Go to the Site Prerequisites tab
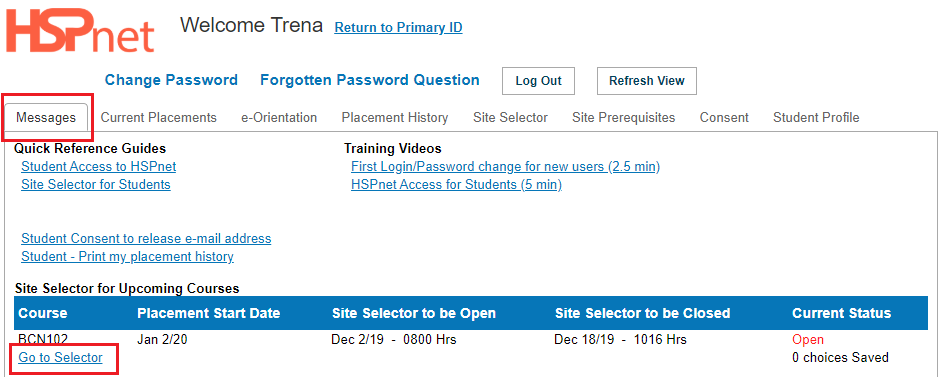Image resolution: width=943 pixels, height=377 pixels. pos(624,118)
